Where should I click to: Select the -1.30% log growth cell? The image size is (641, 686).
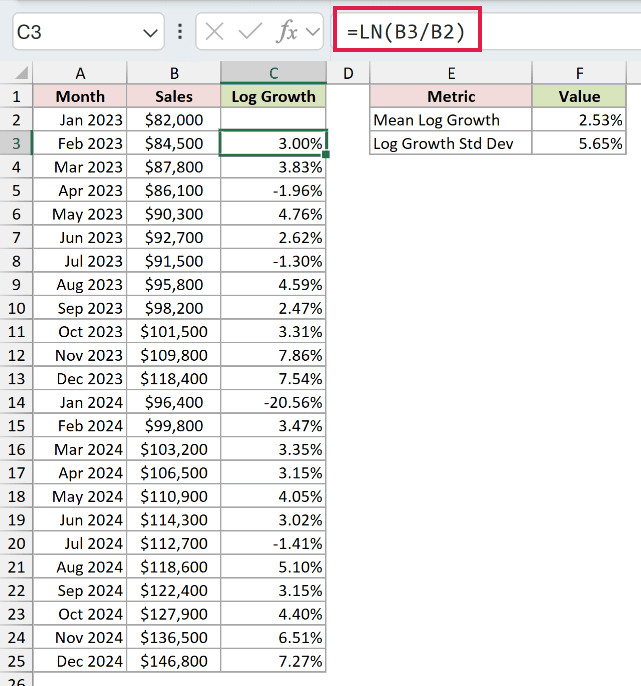[273, 261]
